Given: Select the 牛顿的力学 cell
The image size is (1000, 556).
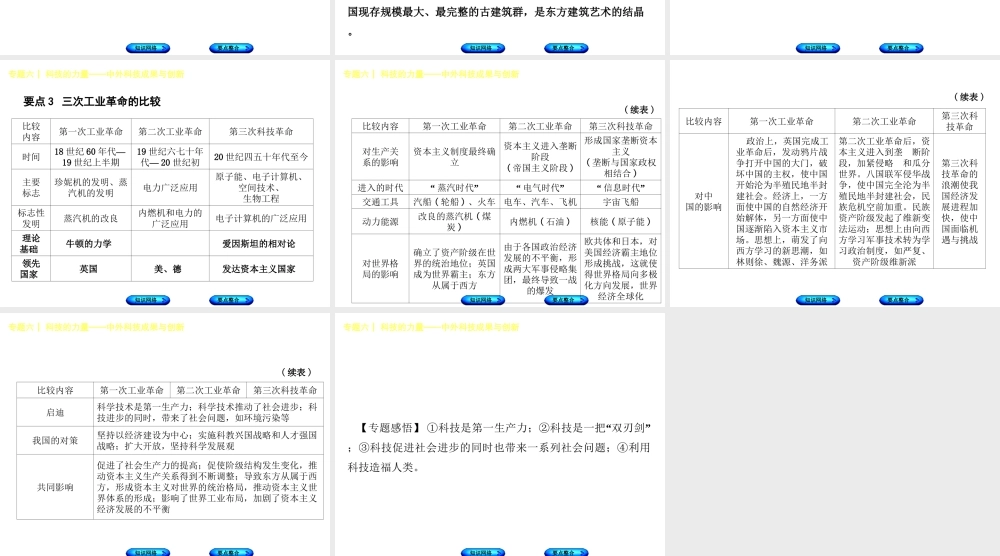Looking at the screenshot, I should point(91,244).
